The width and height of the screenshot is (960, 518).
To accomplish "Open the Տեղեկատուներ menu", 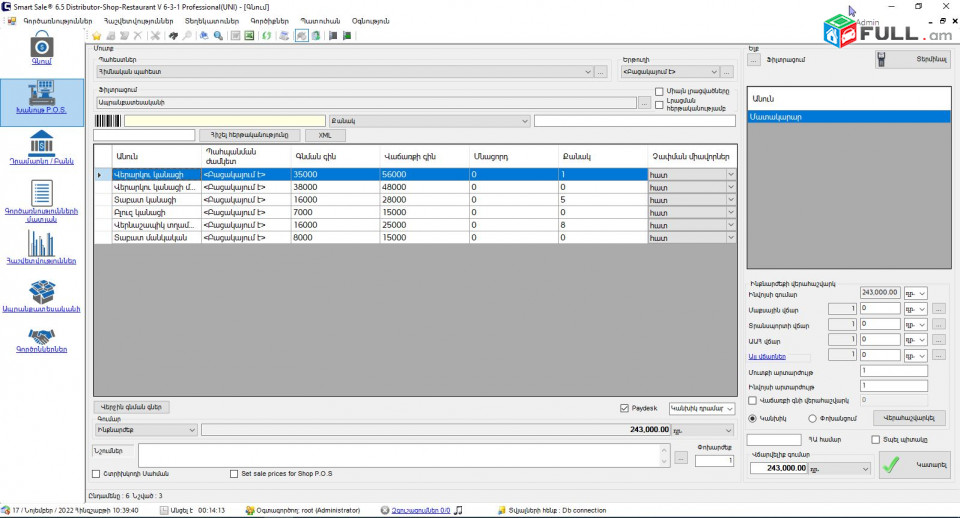I will coord(212,21).
